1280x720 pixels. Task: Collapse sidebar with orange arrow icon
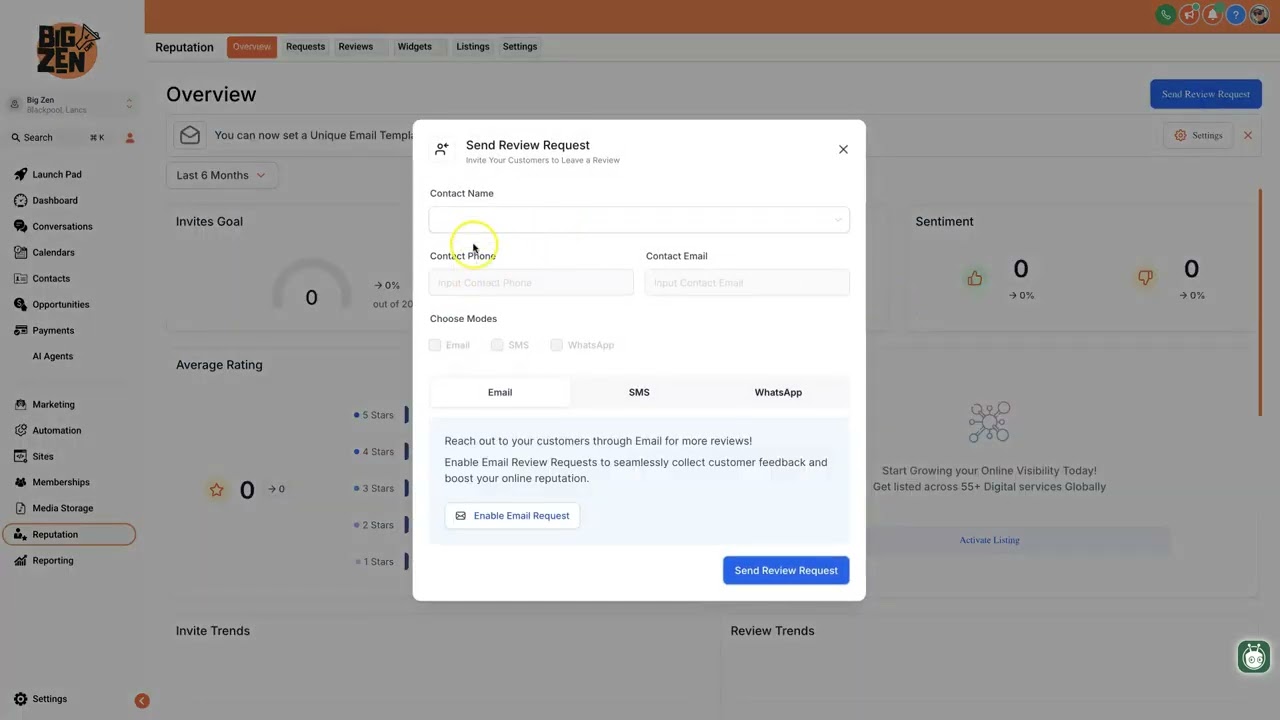point(142,701)
